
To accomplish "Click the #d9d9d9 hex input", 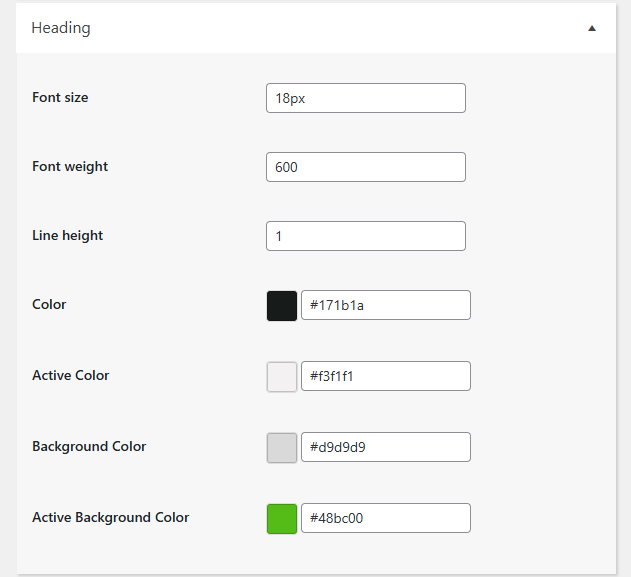I will (x=385, y=447).
